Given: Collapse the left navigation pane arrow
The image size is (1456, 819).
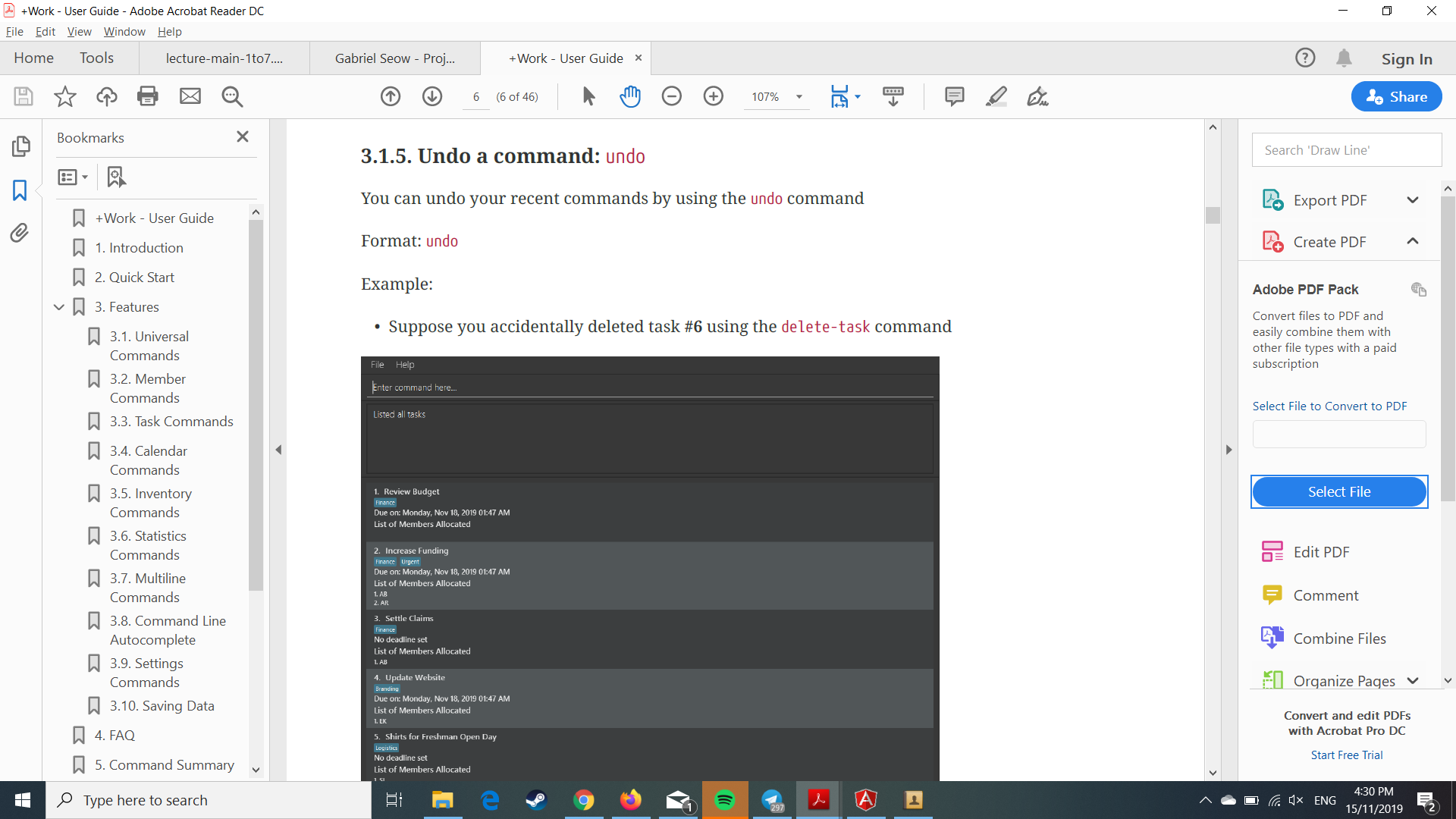Looking at the screenshot, I should tap(278, 450).
